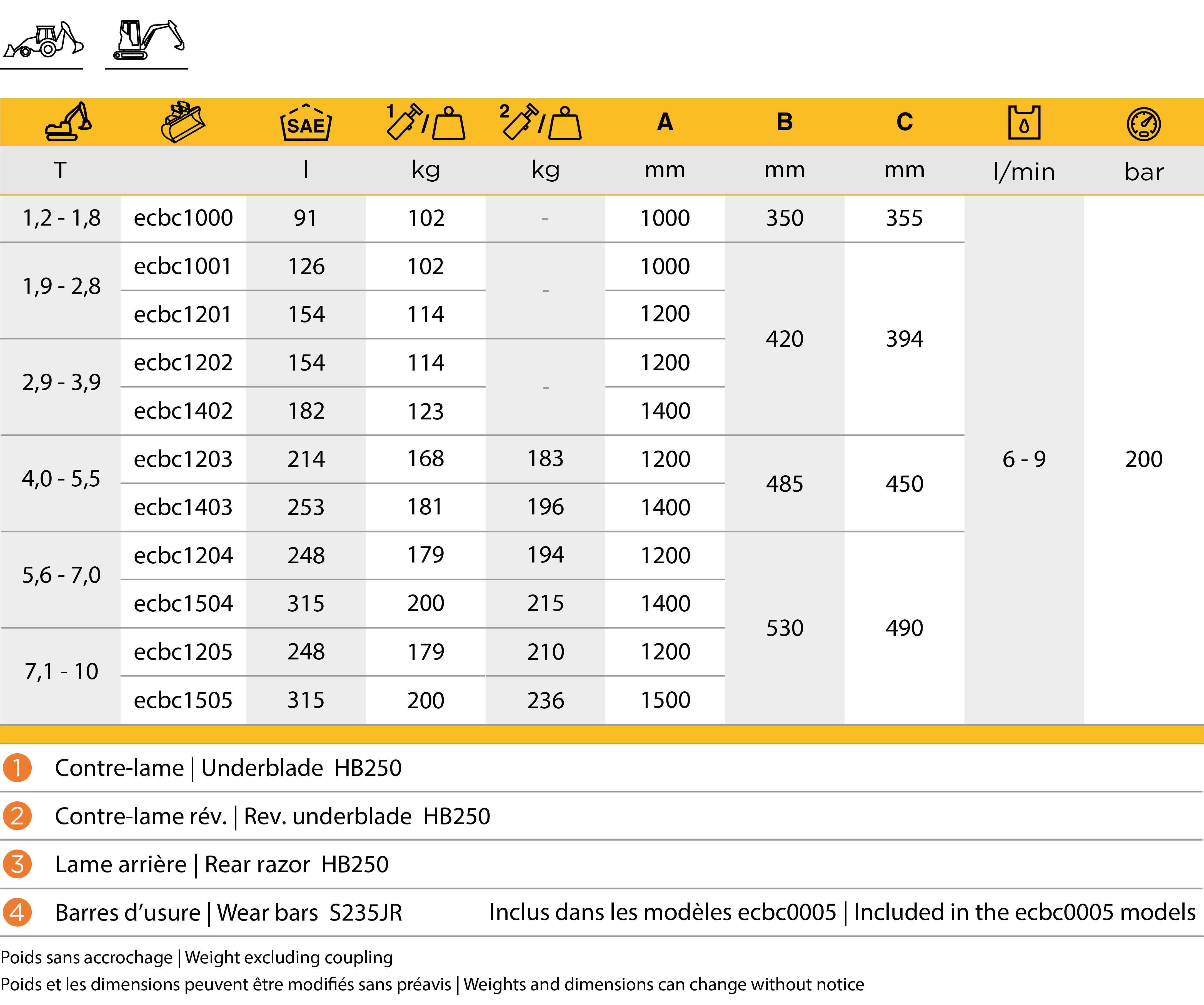Click orange circle number 1
Screen dimensions: 1204x1005
[x=17, y=768]
